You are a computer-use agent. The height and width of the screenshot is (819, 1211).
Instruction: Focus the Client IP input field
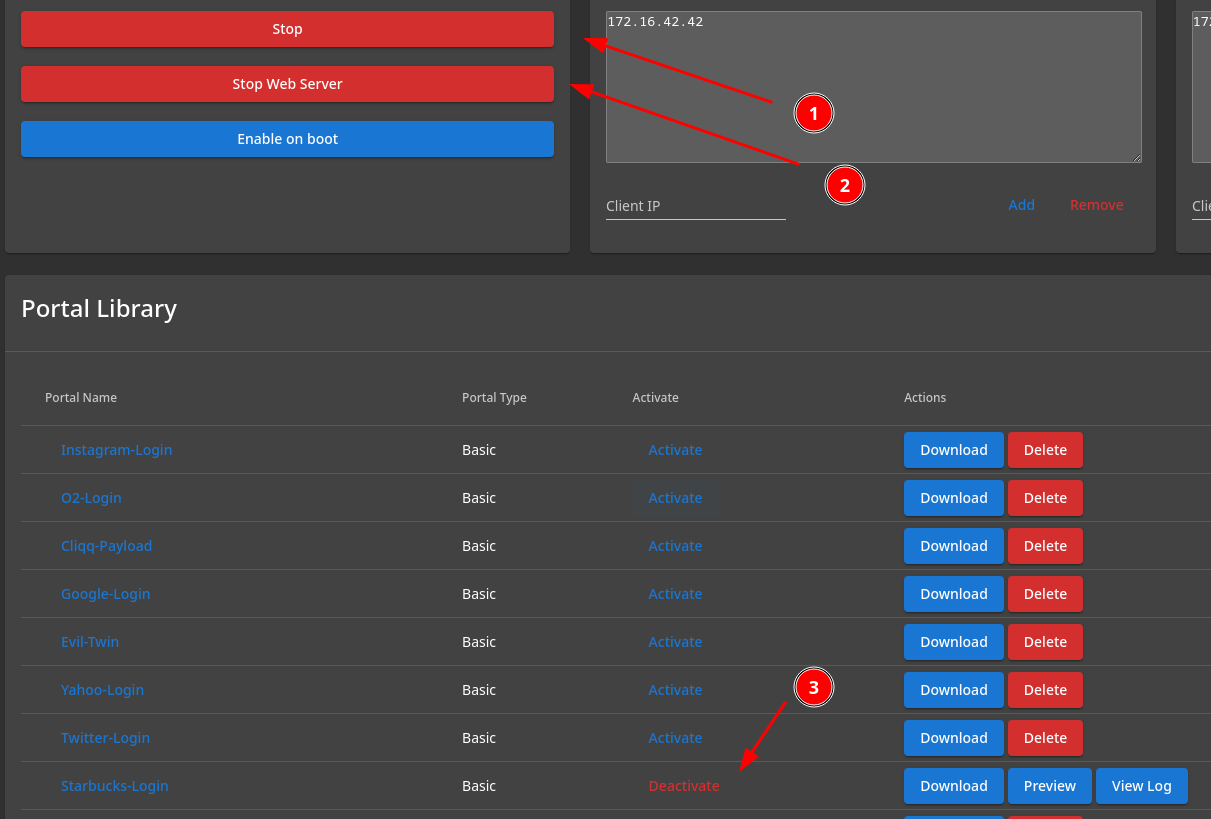695,206
